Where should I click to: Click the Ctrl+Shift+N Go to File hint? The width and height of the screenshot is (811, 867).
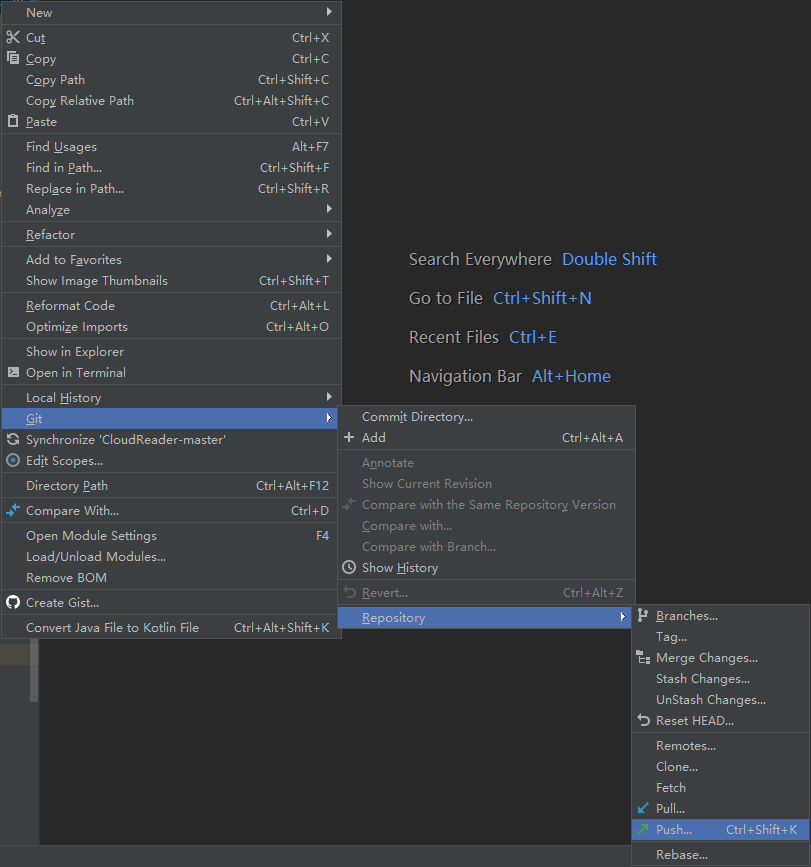542,298
